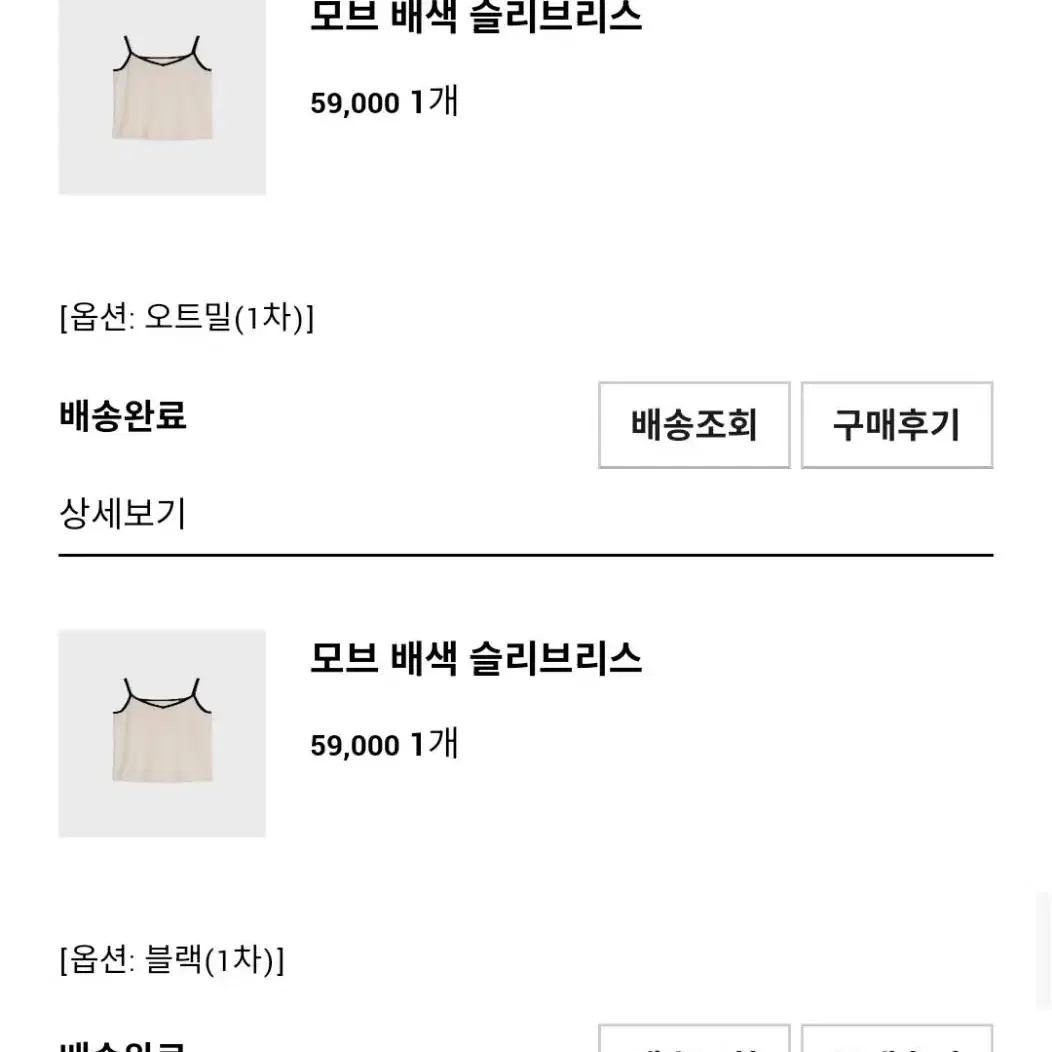1052x1052 pixels.
Task: Select the 59,000 price of the 오트밀 item
Action: 355,103
